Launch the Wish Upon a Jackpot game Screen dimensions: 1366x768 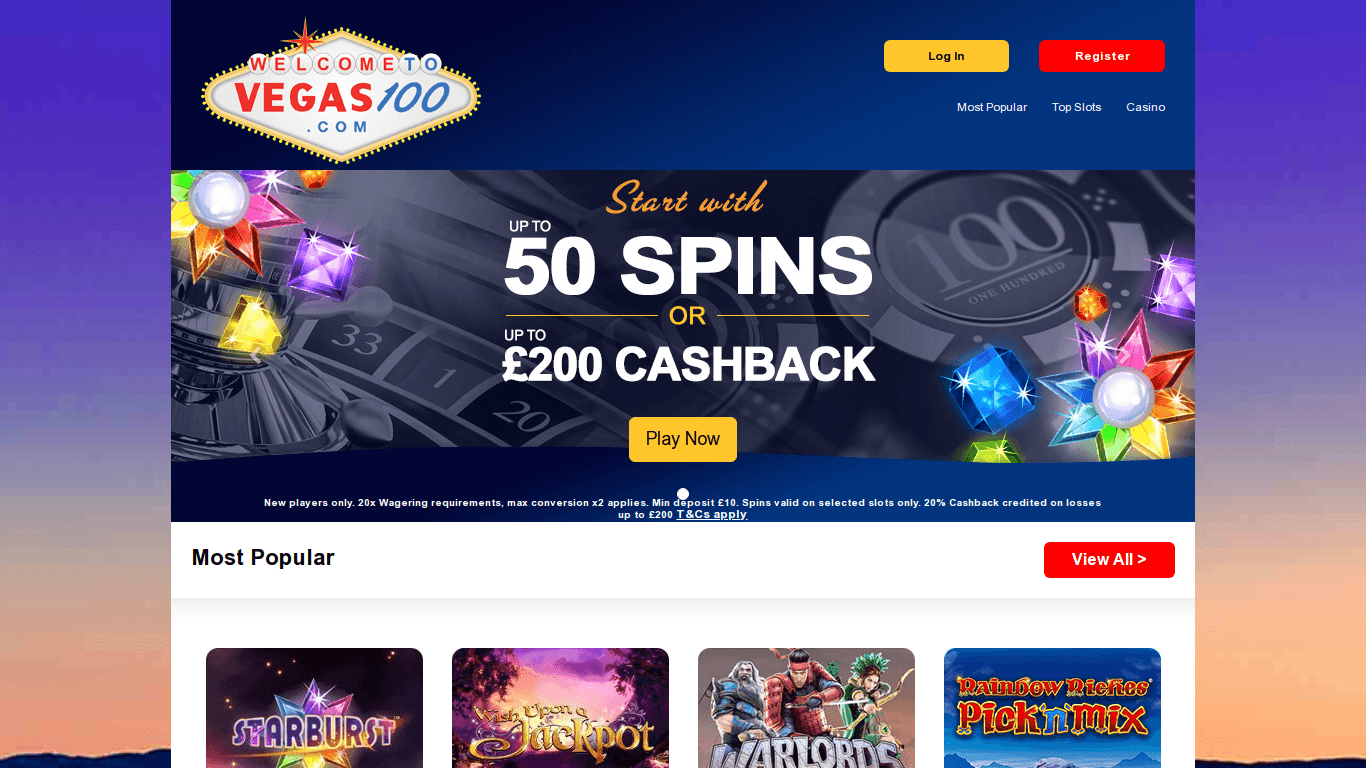[x=560, y=708]
